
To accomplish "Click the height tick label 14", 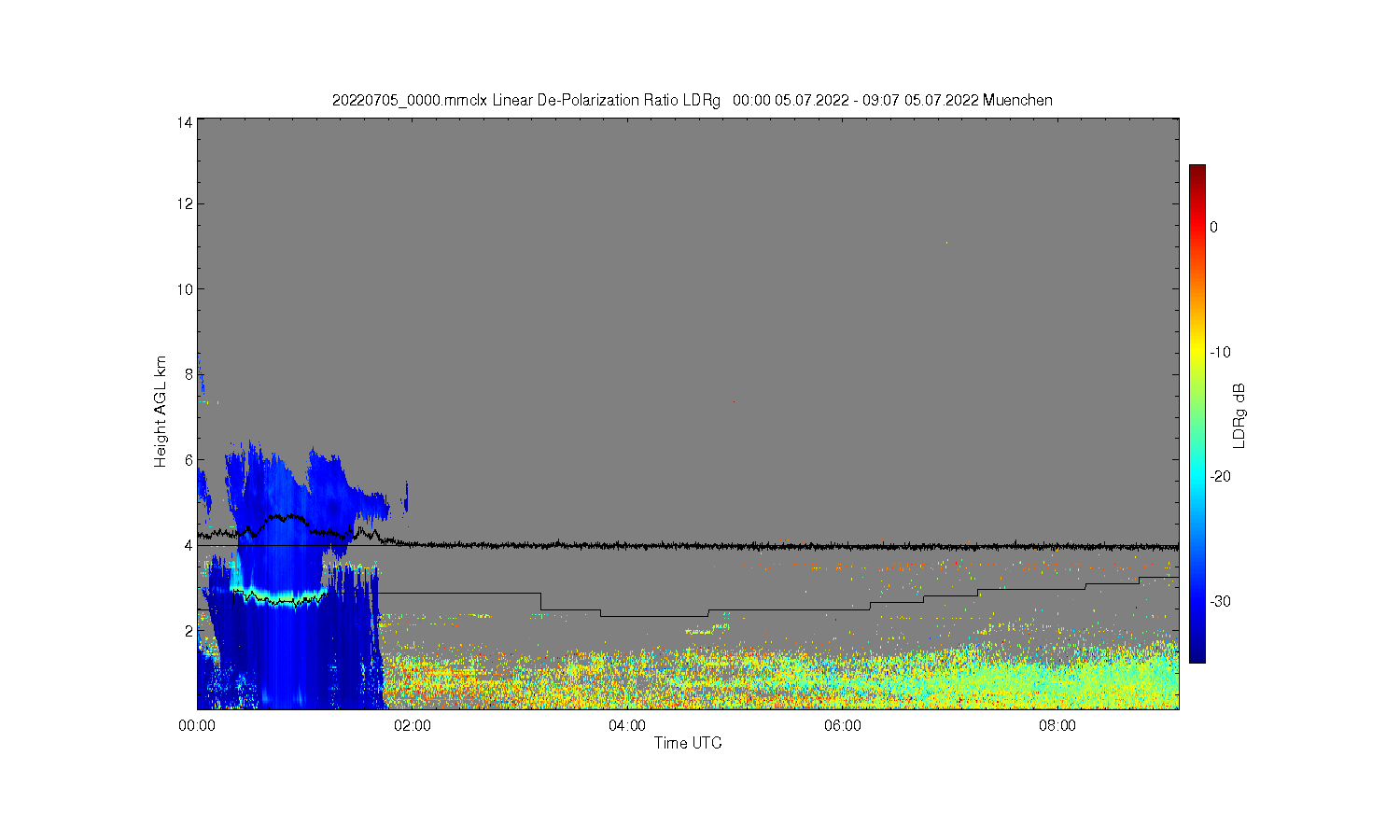I will coord(186,121).
